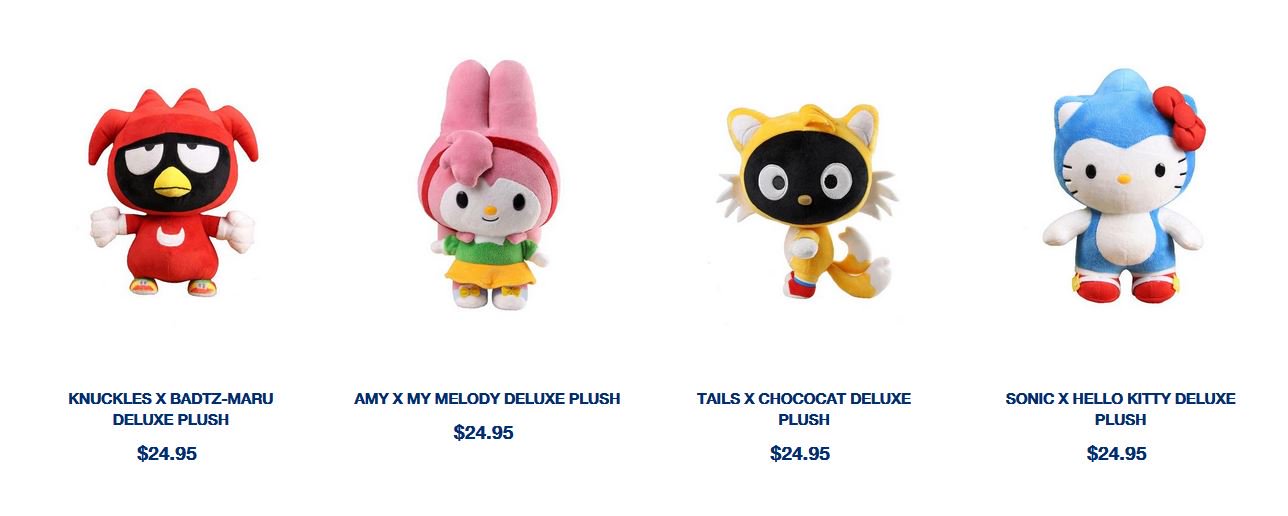
Task: Open the Knuckles x Badtz-Maru plush image
Action: pos(172,192)
